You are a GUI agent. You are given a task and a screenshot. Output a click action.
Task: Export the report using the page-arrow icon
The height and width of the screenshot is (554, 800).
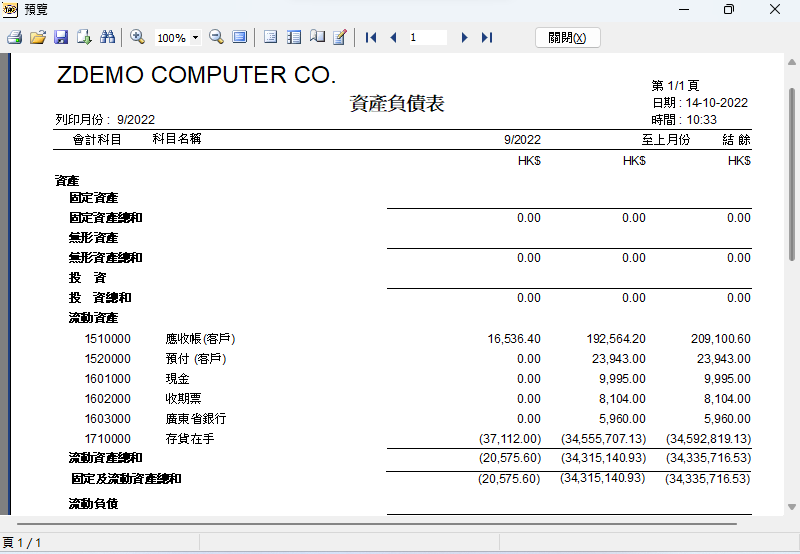pos(84,37)
